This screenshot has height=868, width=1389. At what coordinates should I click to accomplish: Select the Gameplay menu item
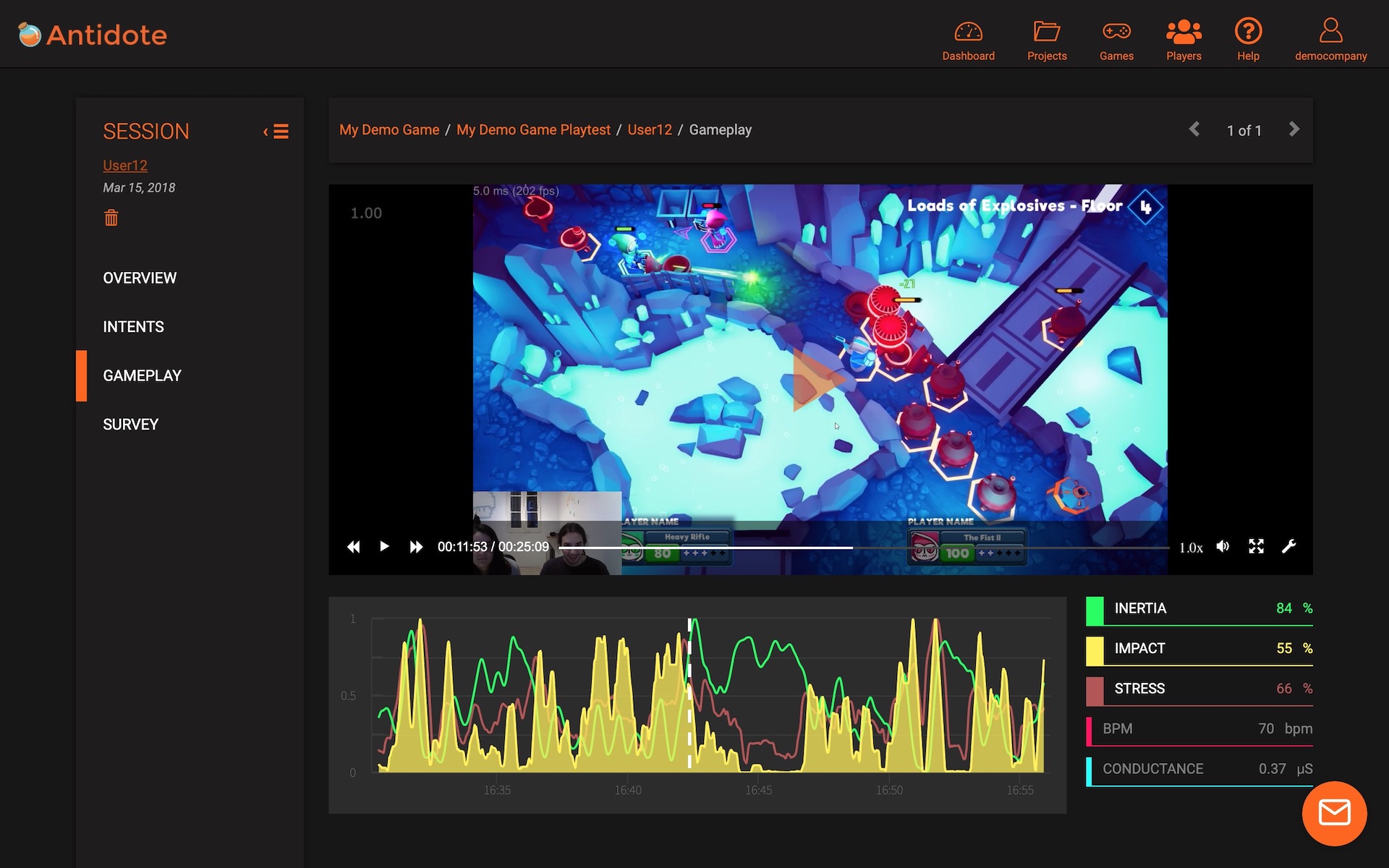(x=142, y=376)
